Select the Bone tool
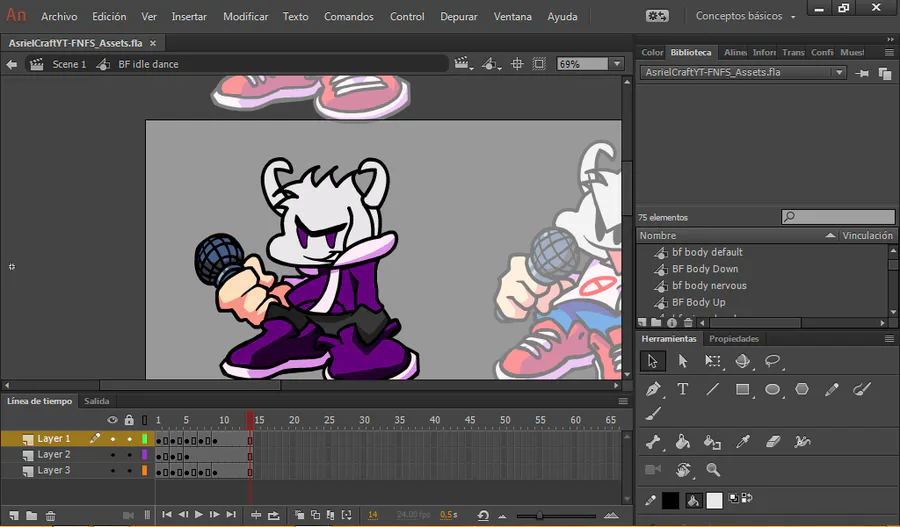900x527 pixels. pyautogui.click(x=653, y=441)
